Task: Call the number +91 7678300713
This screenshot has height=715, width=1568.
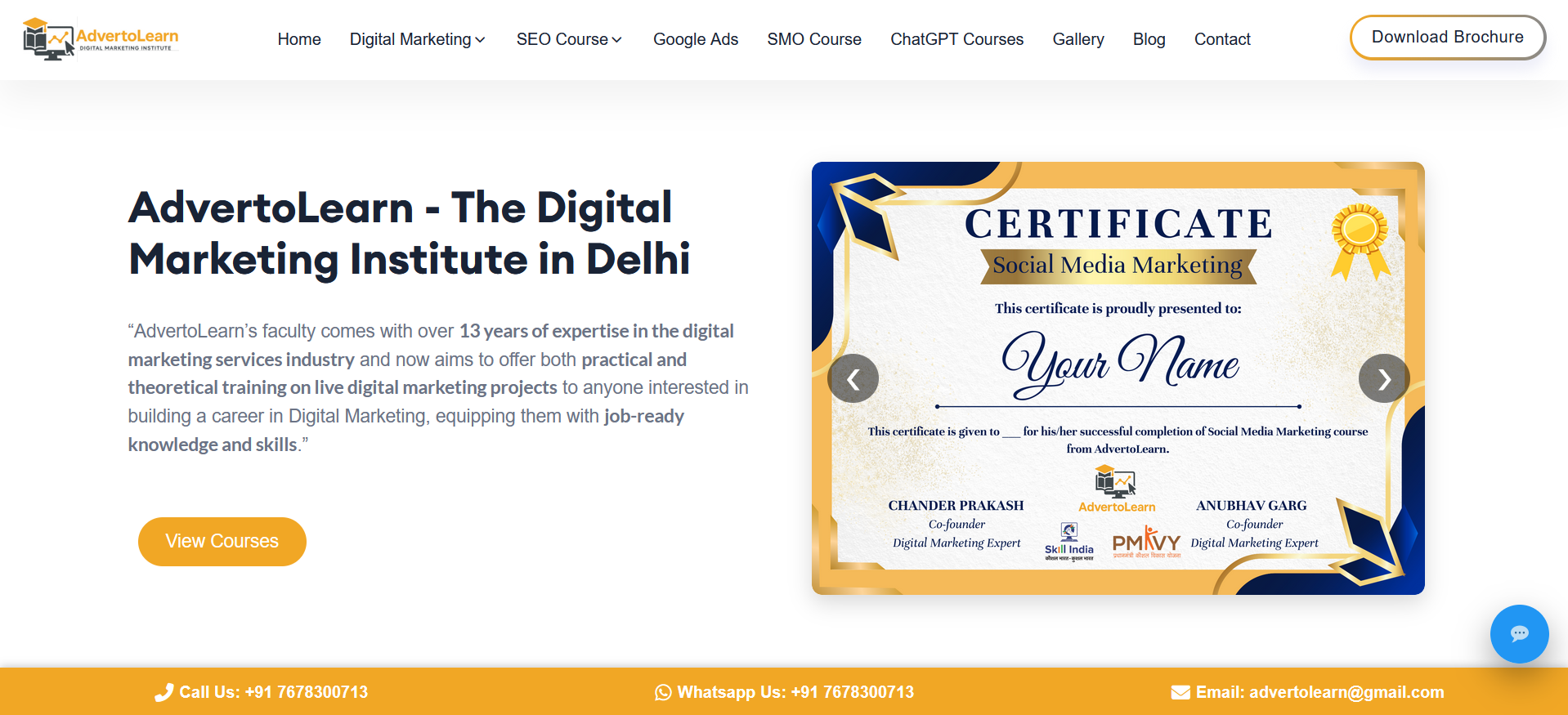Action: click(x=262, y=692)
